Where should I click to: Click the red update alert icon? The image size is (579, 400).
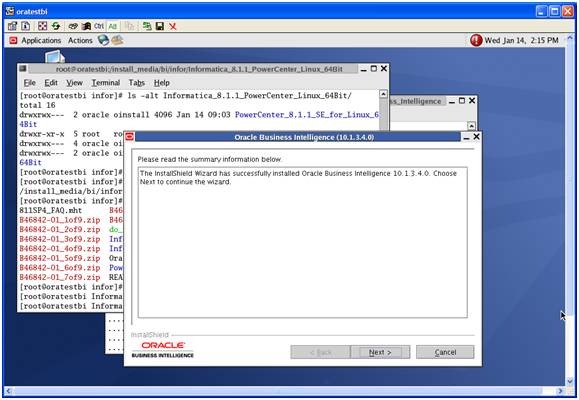[476, 40]
